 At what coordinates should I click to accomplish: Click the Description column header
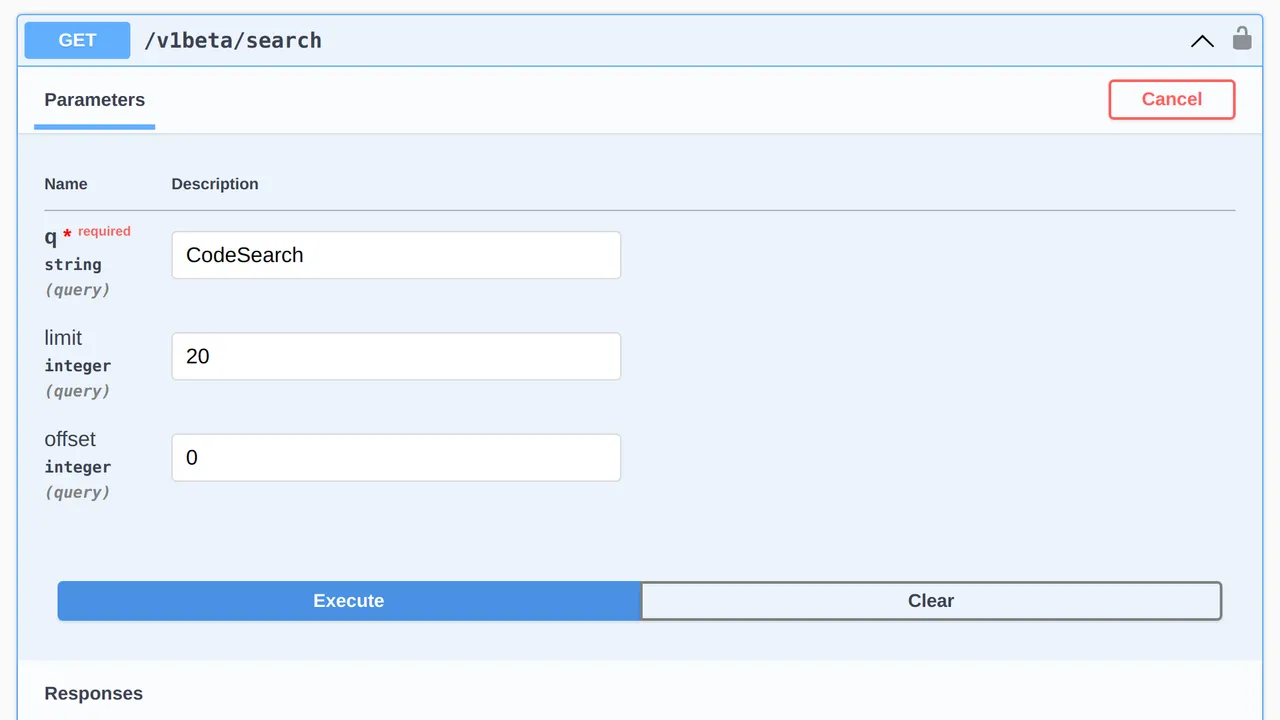click(x=215, y=184)
